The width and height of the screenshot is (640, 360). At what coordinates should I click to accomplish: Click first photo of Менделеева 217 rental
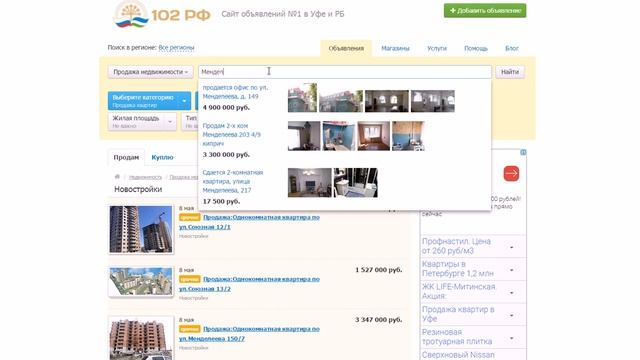[310, 182]
